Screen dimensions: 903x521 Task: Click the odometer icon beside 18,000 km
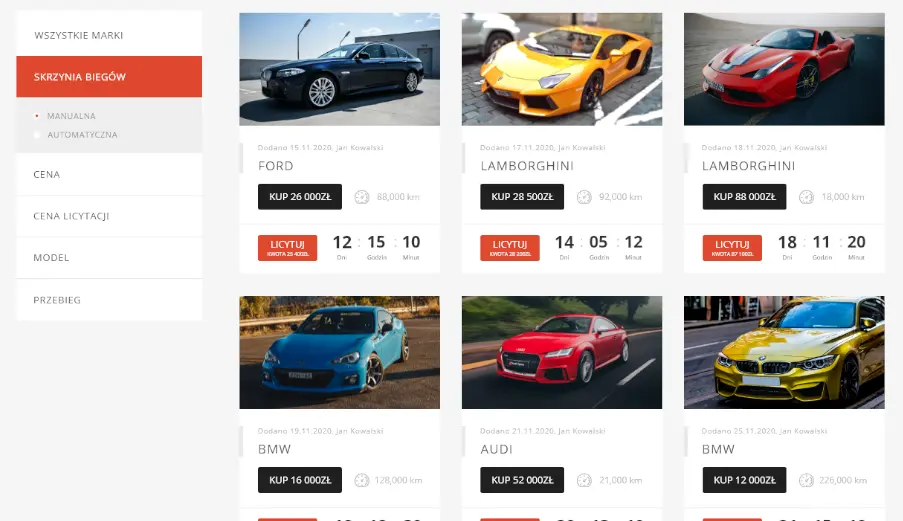click(x=806, y=197)
